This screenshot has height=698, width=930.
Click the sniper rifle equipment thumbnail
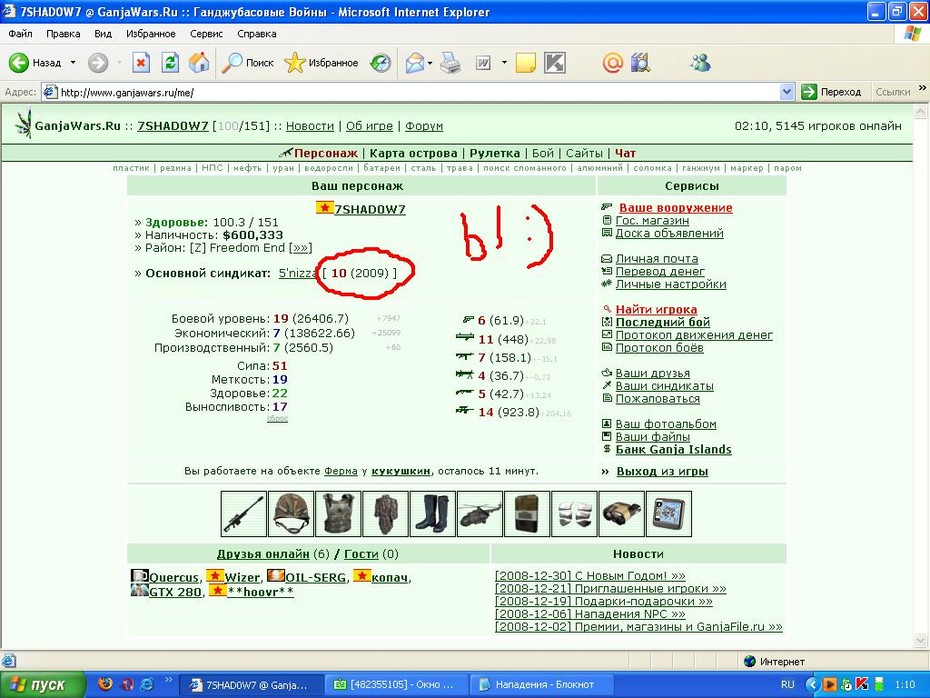[243, 514]
